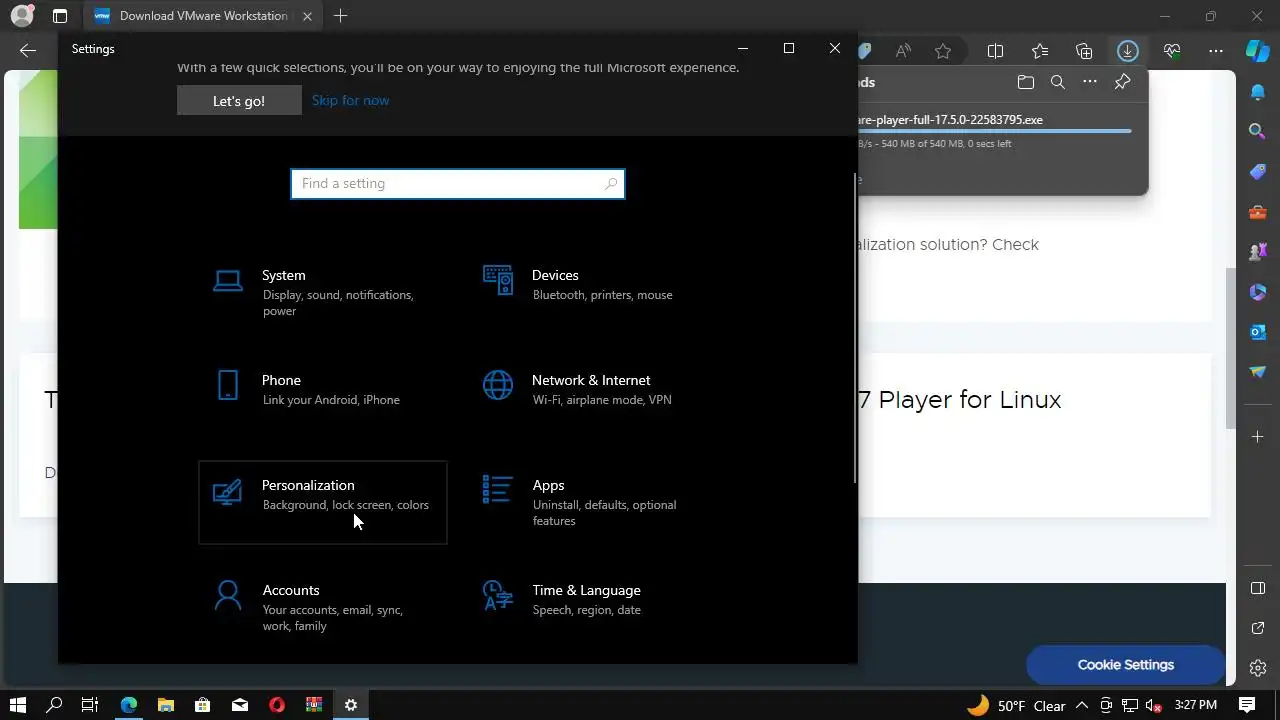Click the Skip for now link
Screen dimensions: 1280x720
click(x=350, y=100)
